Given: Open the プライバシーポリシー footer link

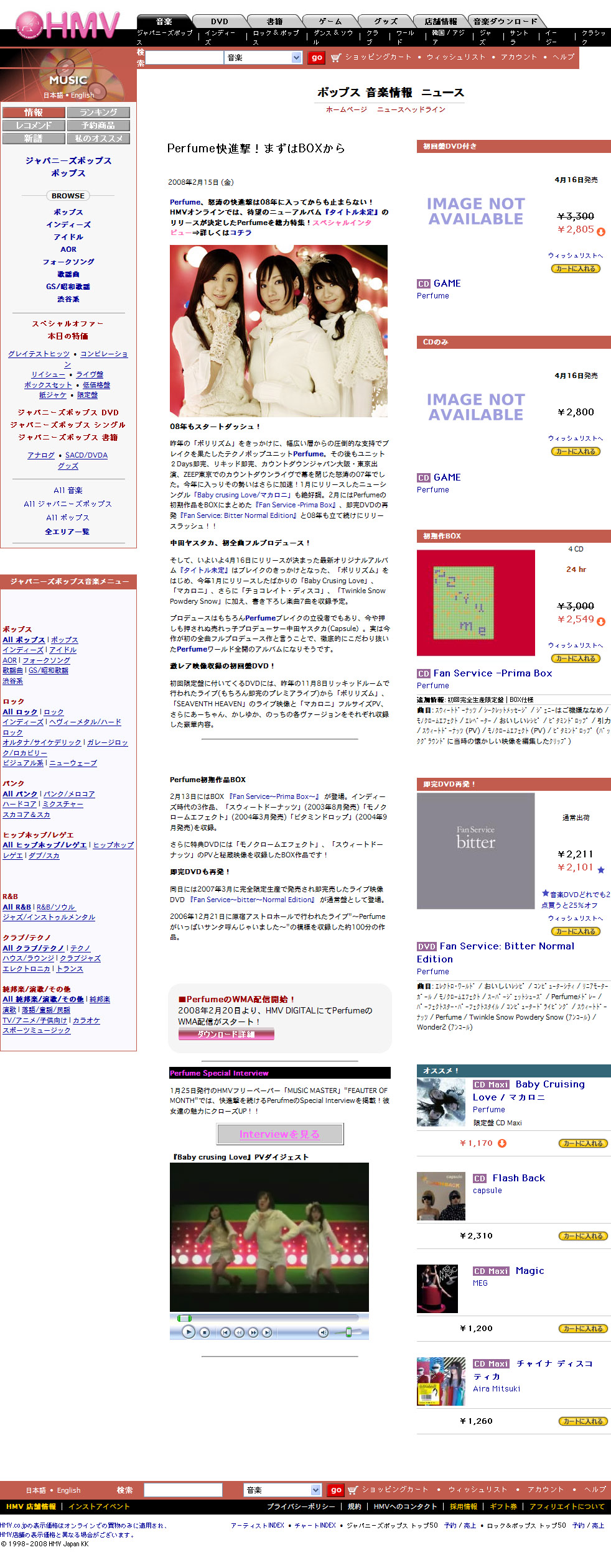Looking at the screenshot, I should coord(301,1506).
